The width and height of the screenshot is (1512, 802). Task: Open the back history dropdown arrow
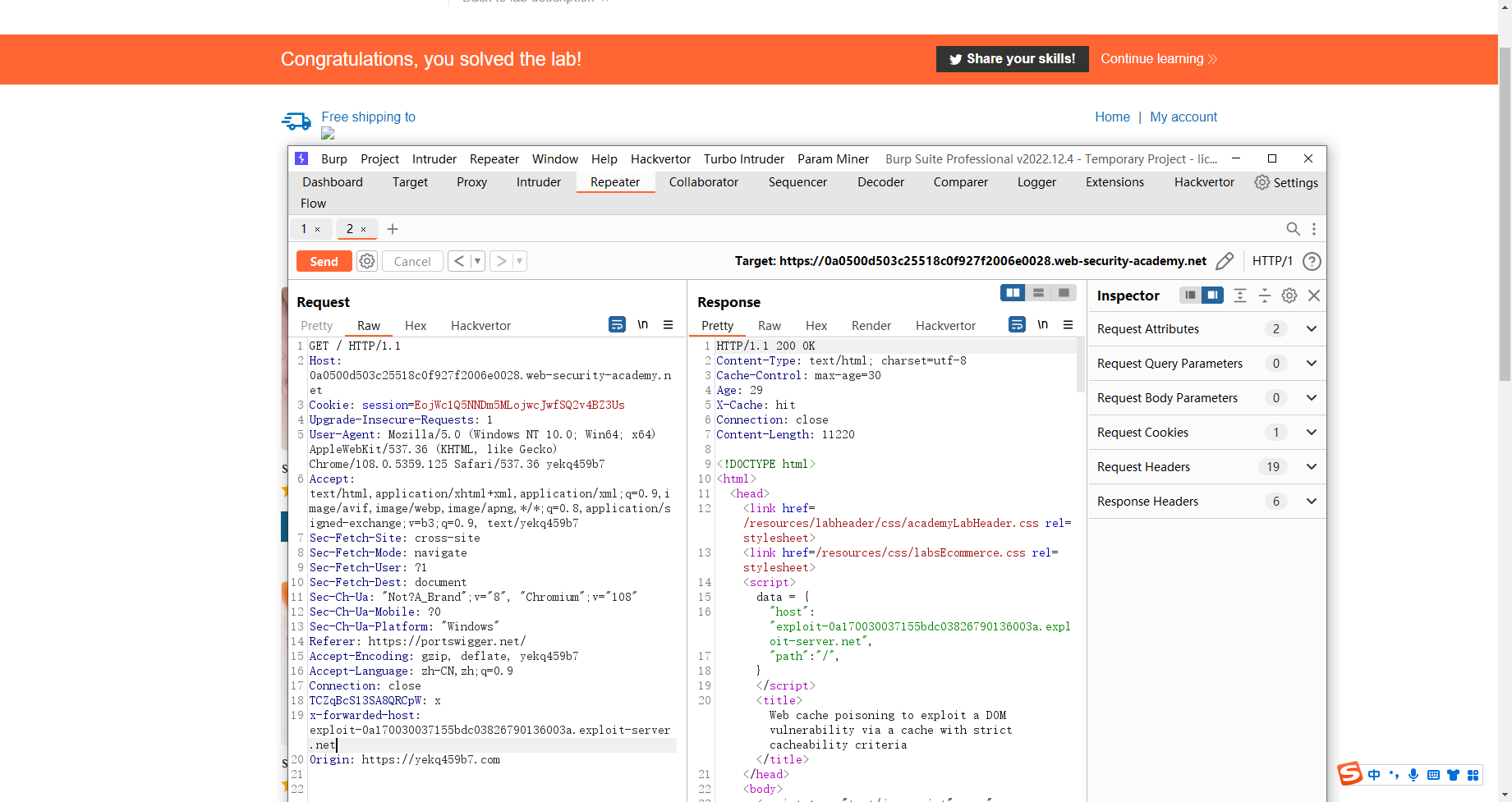click(x=477, y=261)
